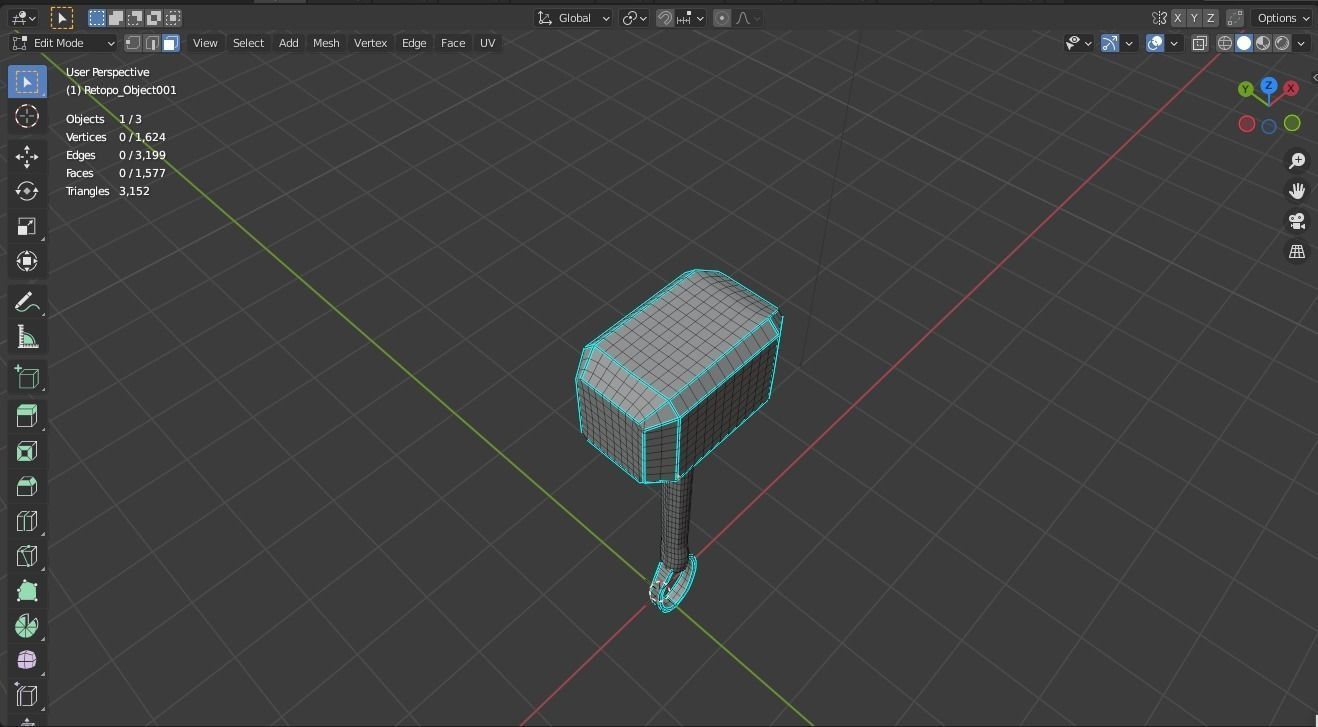Image resolution: width=1318 pixels, height=727 pixels.
Task: Open the editor type dropdown
Action: tap(23, 18)
